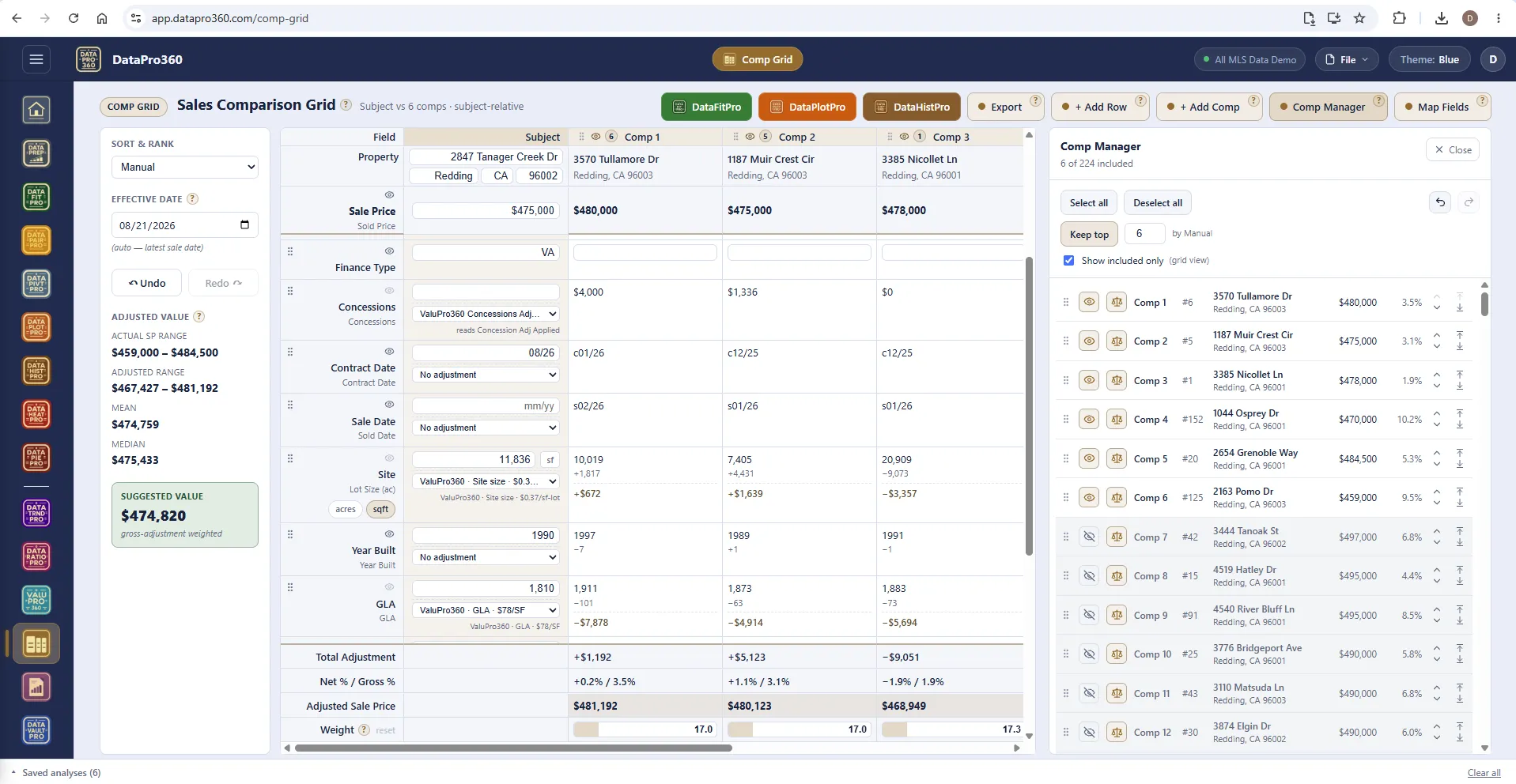Click the Comp Manager toolbar button
Image resolution: width=1516 pixels, height=784 pixels.
pyautogui.click(x=1328, y=107)
